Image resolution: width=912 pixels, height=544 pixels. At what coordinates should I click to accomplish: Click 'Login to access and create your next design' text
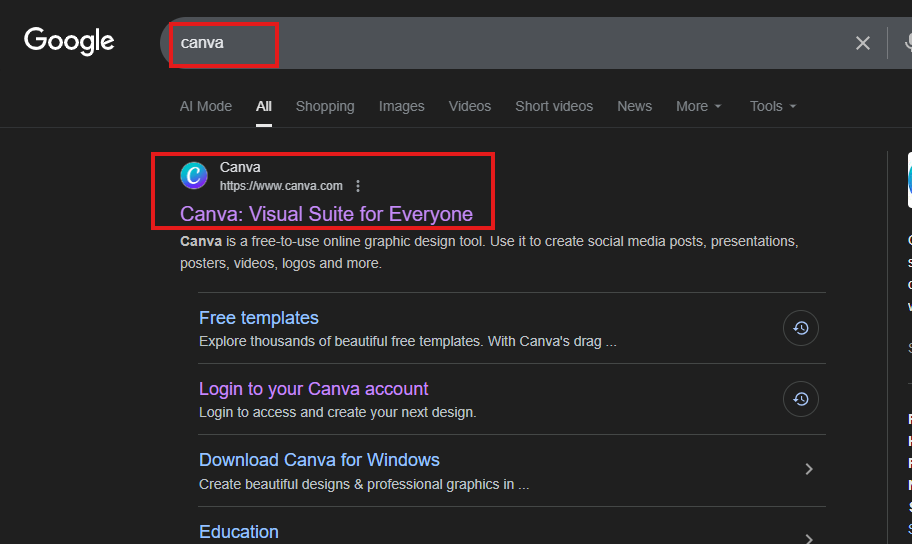tap(337, 413)
